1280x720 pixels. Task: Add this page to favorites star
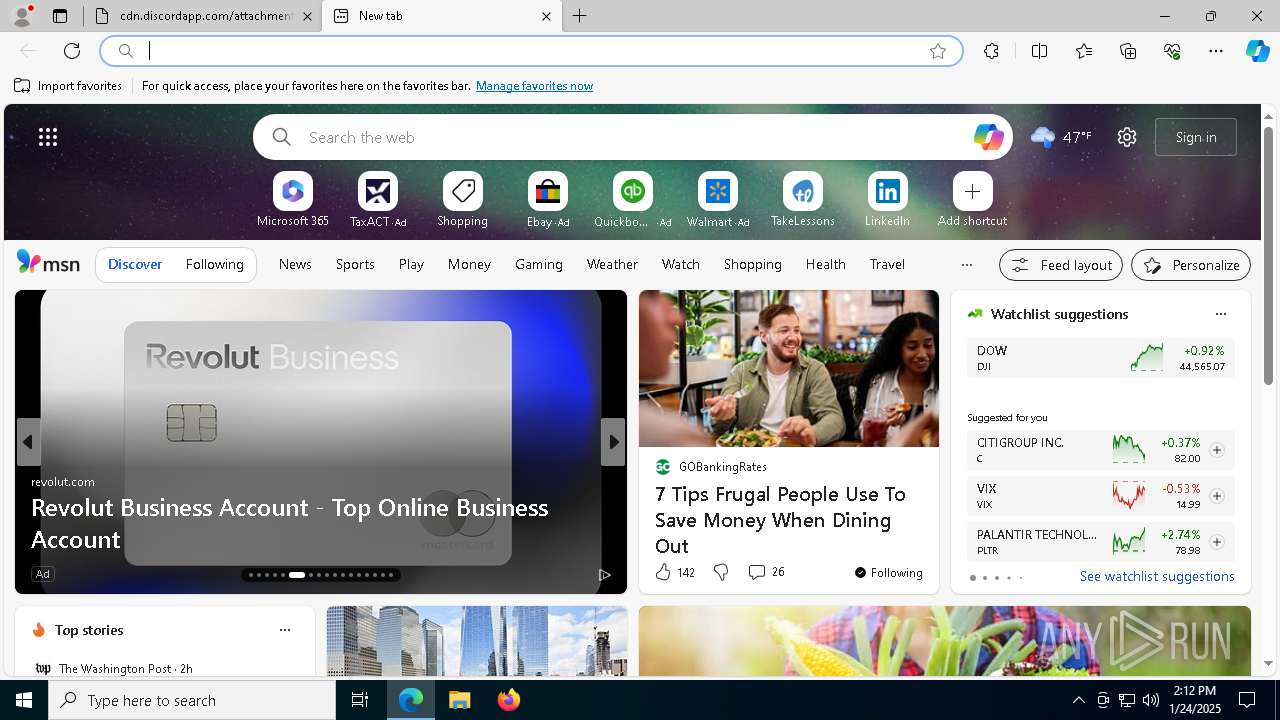938,51
